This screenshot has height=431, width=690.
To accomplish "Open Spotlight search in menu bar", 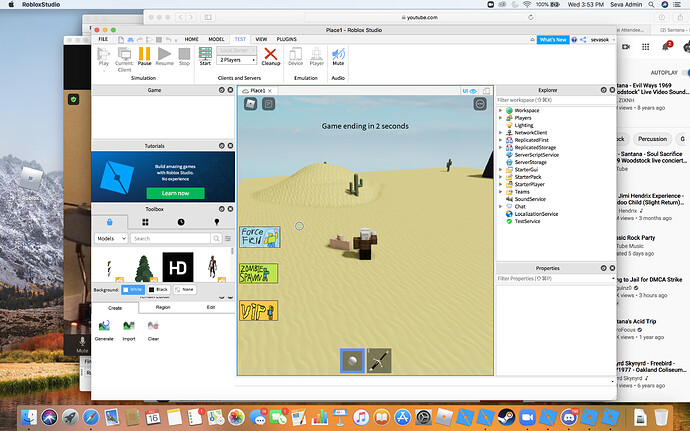I will click(x=651, y=4).
